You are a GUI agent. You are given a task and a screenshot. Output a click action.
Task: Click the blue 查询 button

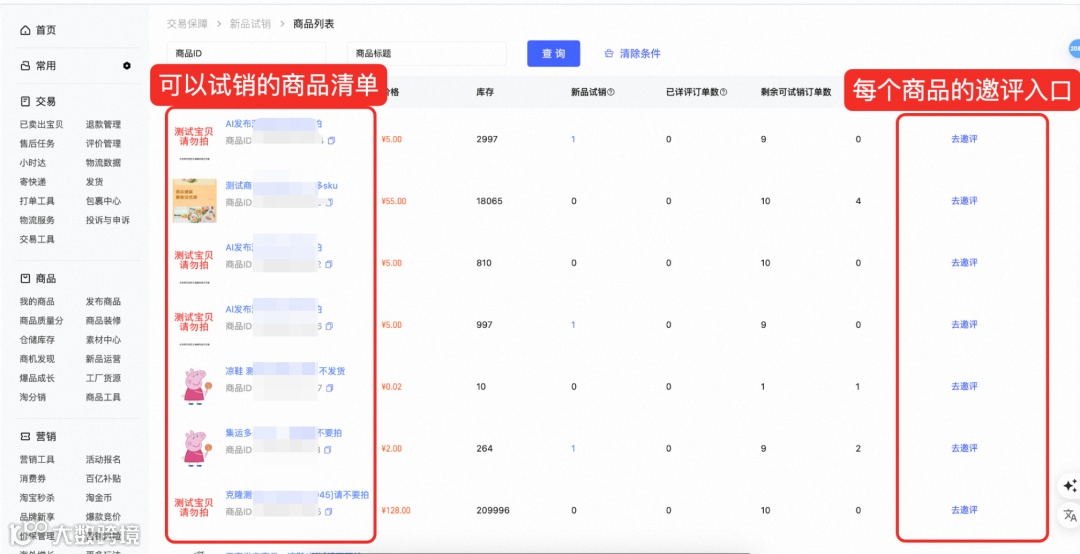coord(554,54)
